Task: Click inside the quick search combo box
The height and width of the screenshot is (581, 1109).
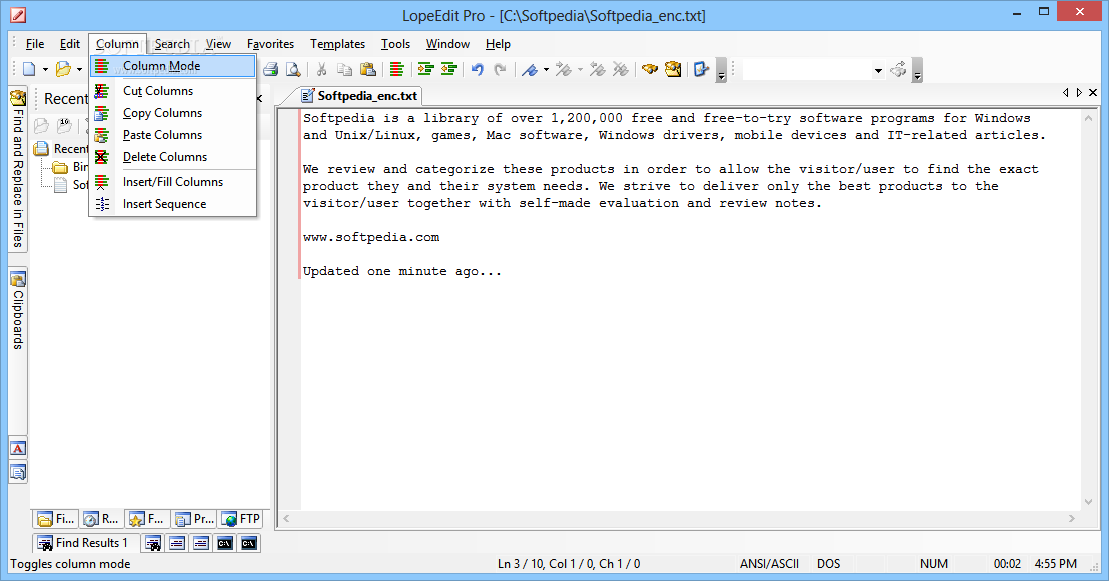Action: (806, 70)
